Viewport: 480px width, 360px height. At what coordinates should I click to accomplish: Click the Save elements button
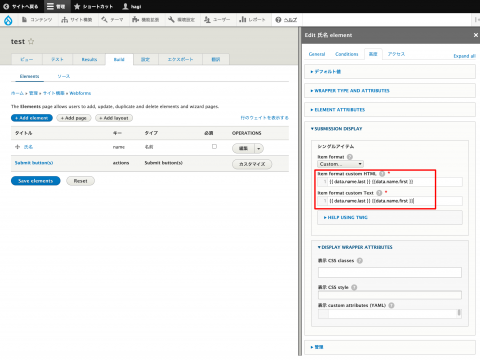[x=36, y=181]
